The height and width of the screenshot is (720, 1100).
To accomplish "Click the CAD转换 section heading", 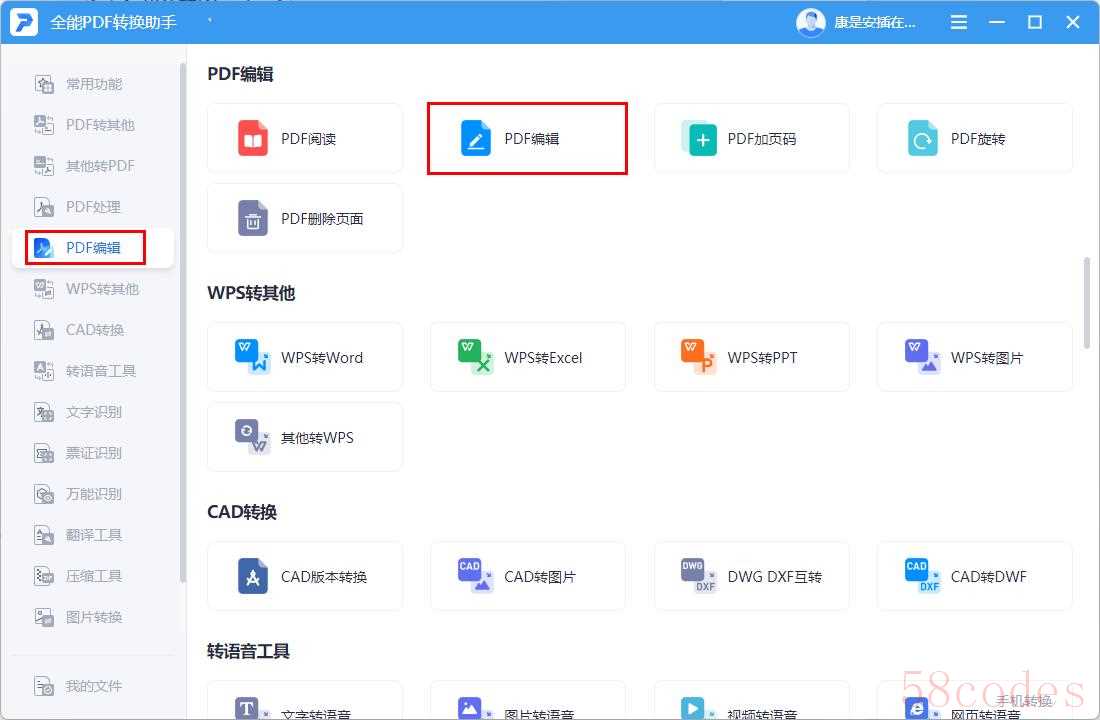I will tap(242, 512).
